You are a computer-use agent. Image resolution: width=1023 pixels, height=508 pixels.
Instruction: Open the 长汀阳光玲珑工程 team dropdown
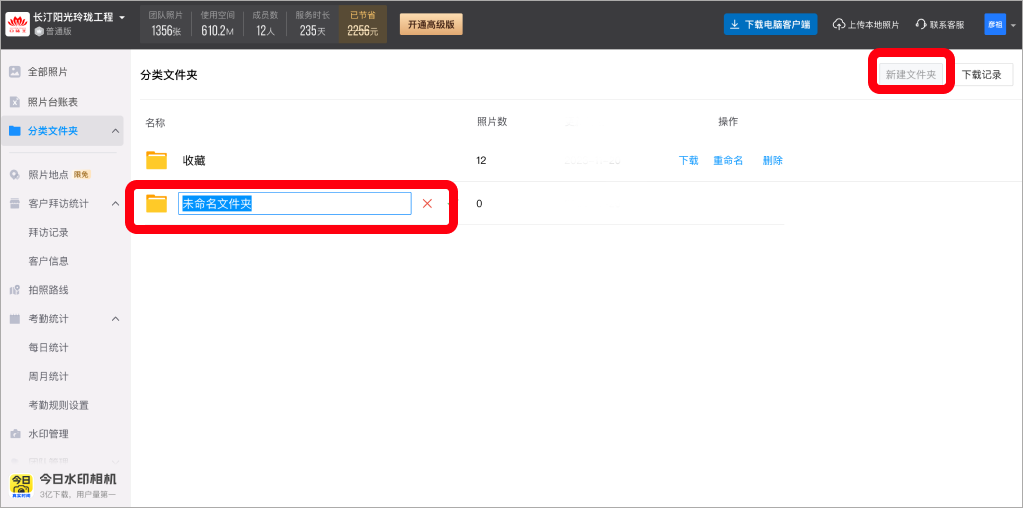(80, 18)
